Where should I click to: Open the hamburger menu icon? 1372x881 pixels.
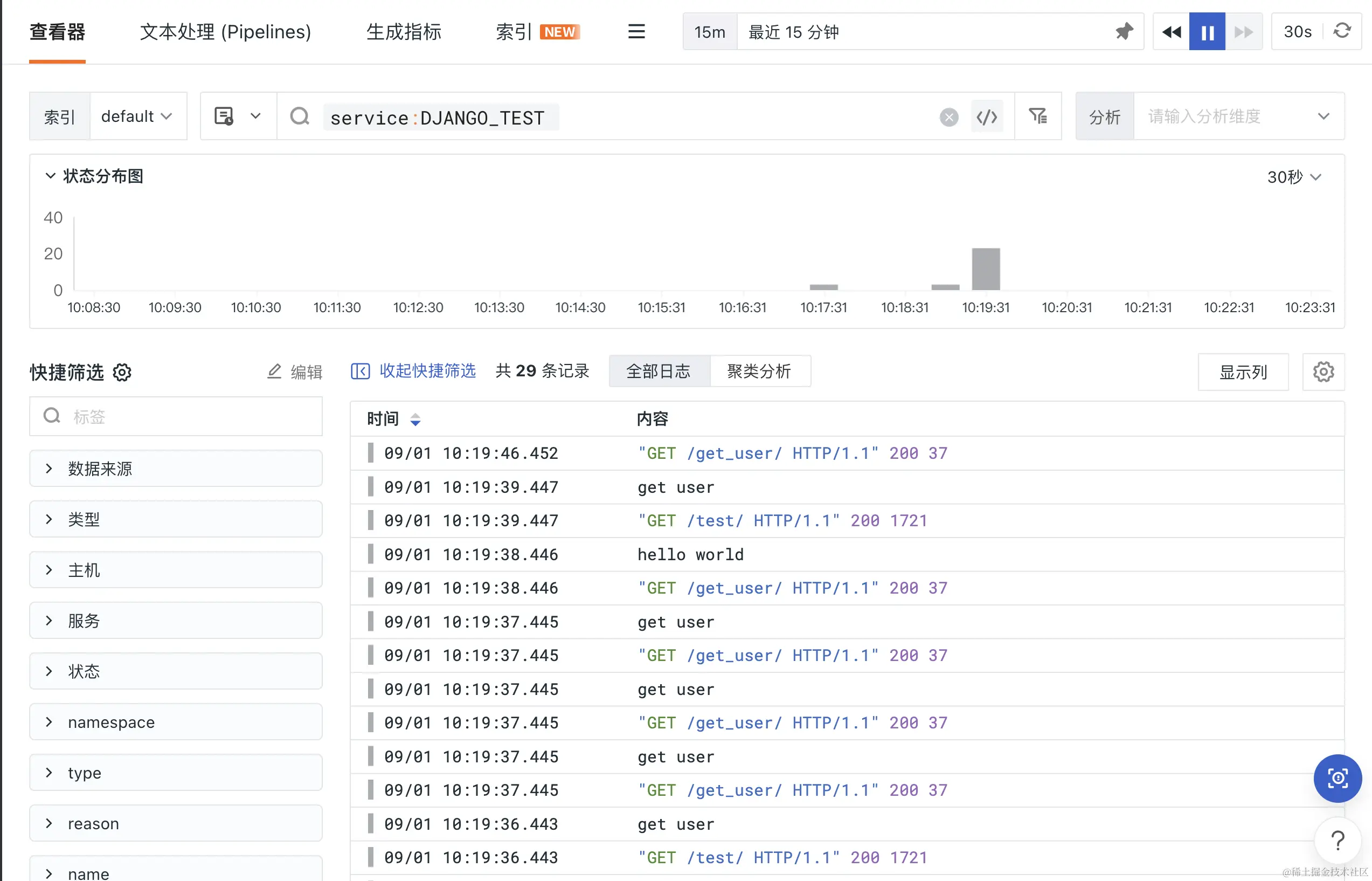click(x=636, y=31)
